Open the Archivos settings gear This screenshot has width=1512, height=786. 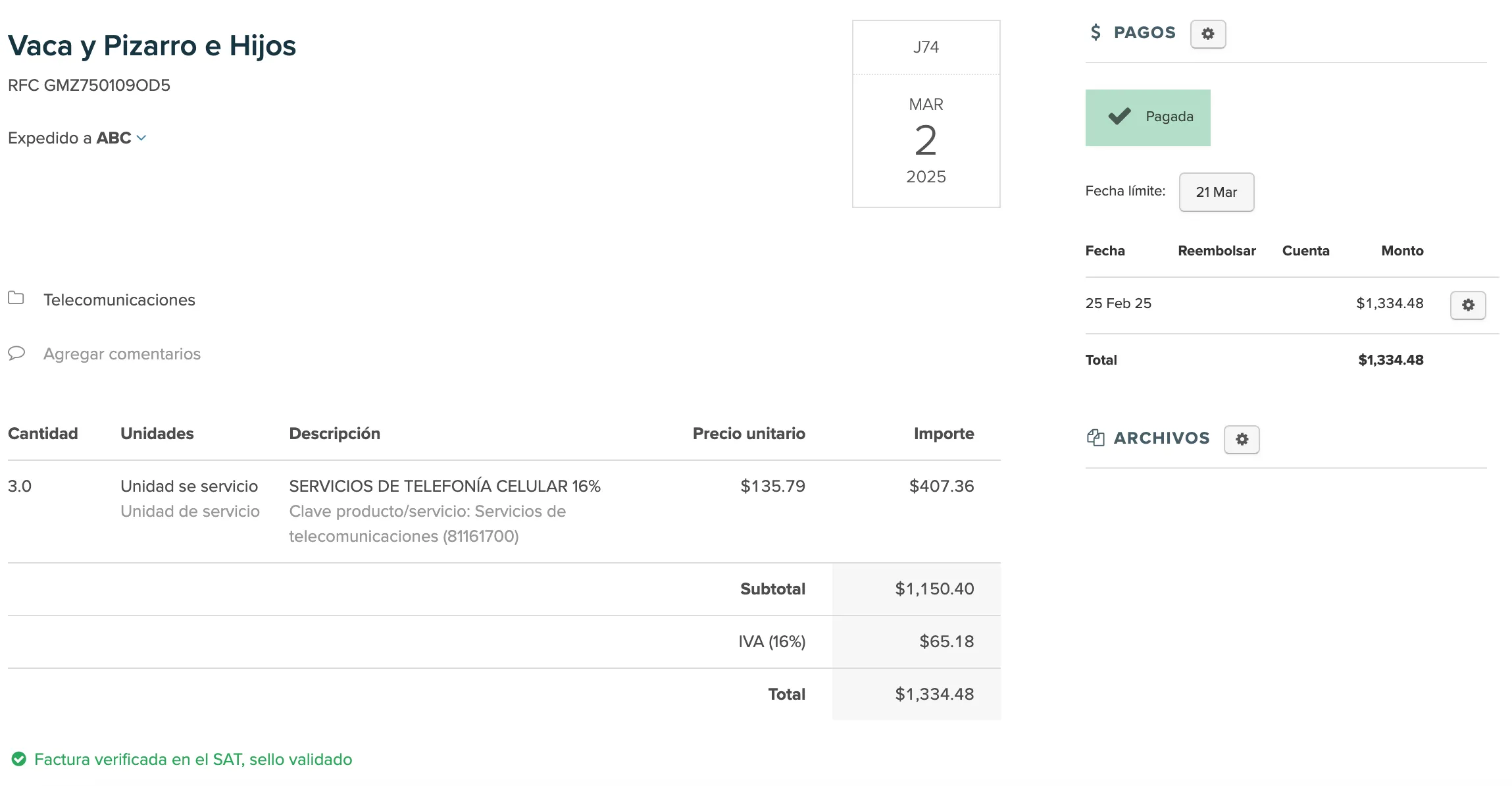click(x=1241, y=439)
